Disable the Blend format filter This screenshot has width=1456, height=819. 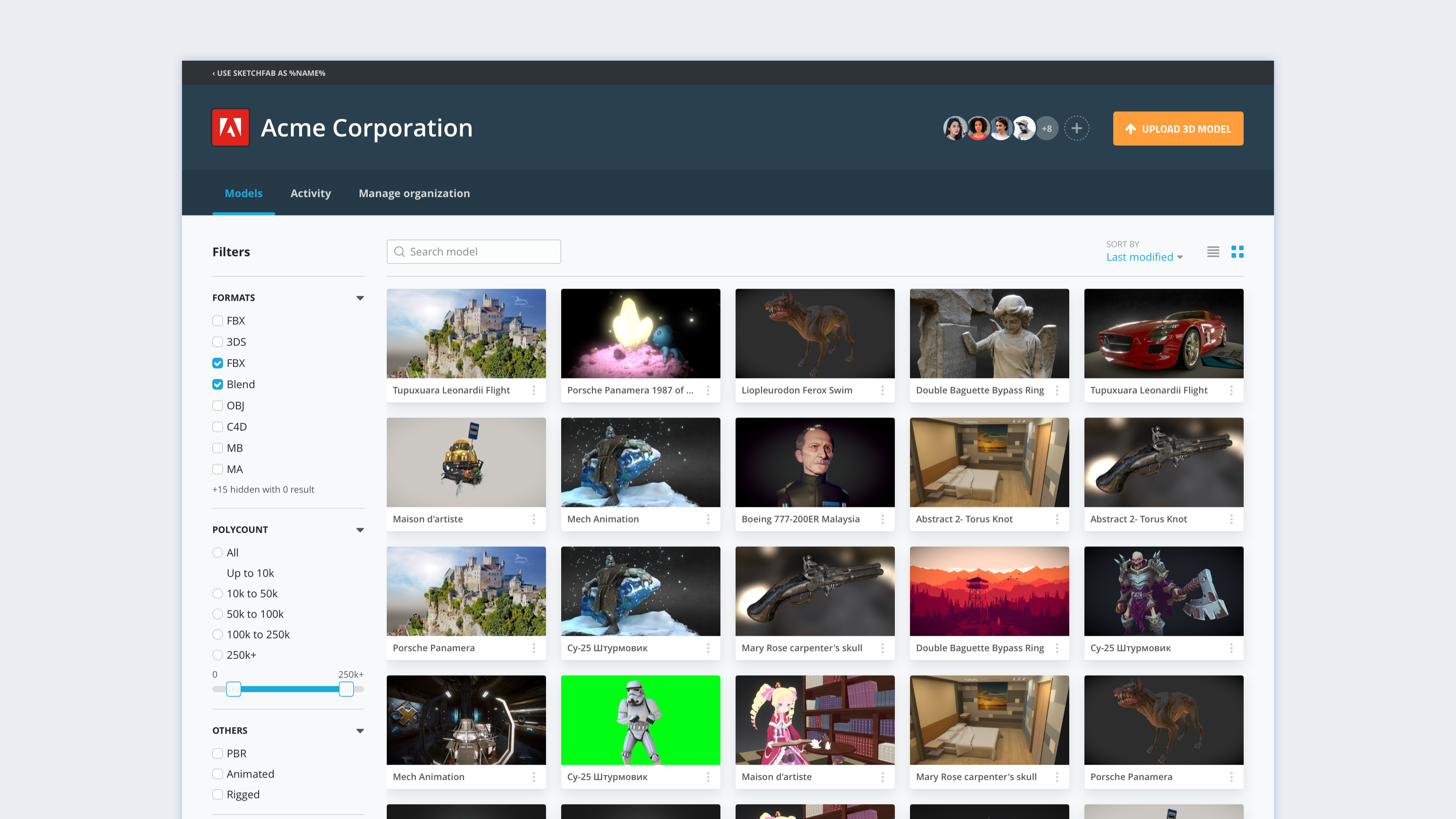tap(217, 384)
